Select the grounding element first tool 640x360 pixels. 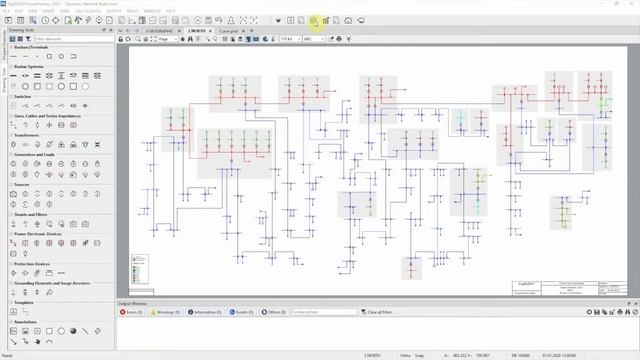tap(13, 292)
